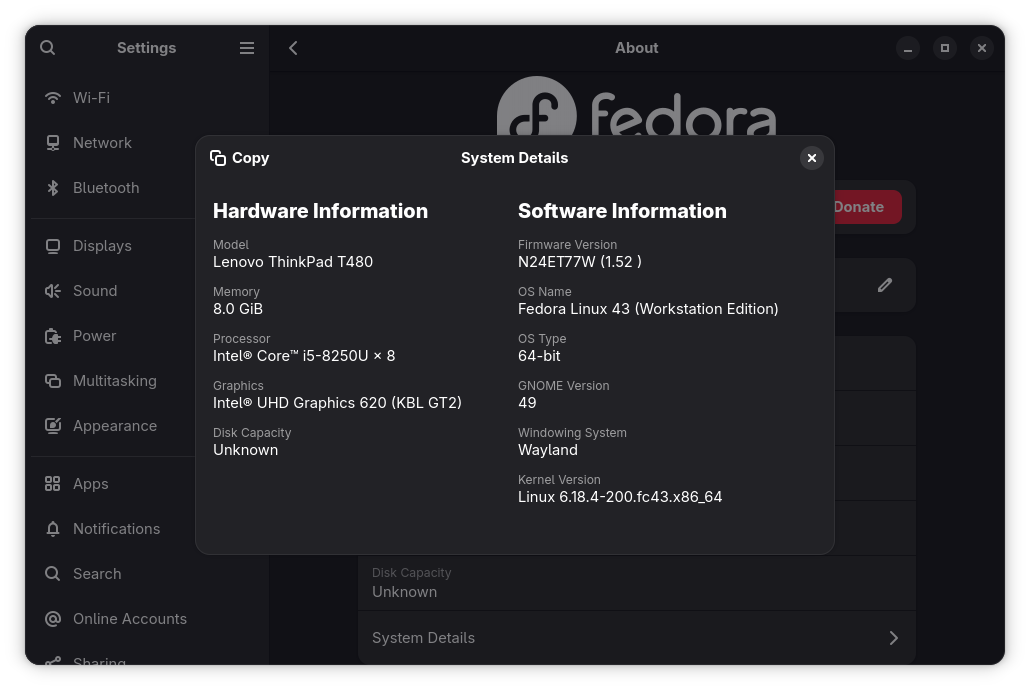The height and width of the screenshot is (690, 1030).
Task: Open the Settings hamburger menu
Action: 247,48
